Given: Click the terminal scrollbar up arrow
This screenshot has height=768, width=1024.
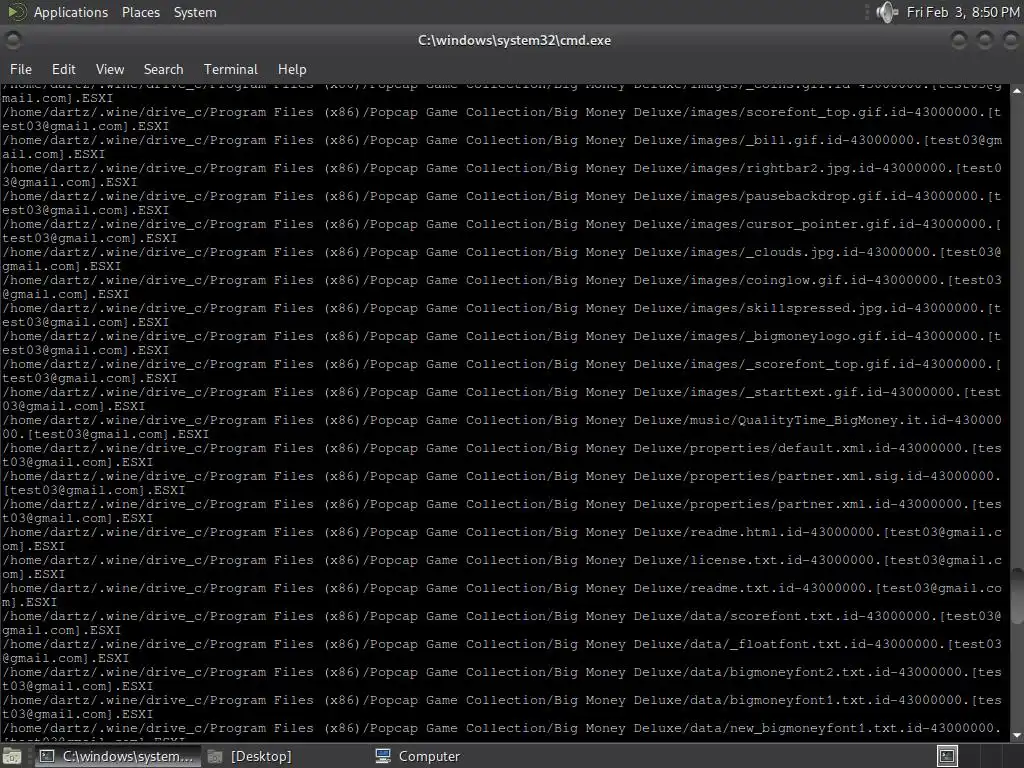Looking at the screenshot, I should (x=1017, y=91).
